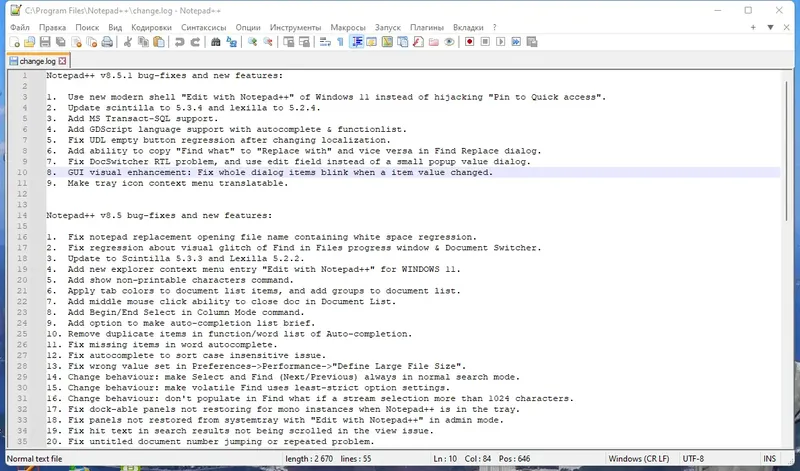Click the X button at menu bar right
Viewport: 800px width, 471px height.
pos(786,27)
